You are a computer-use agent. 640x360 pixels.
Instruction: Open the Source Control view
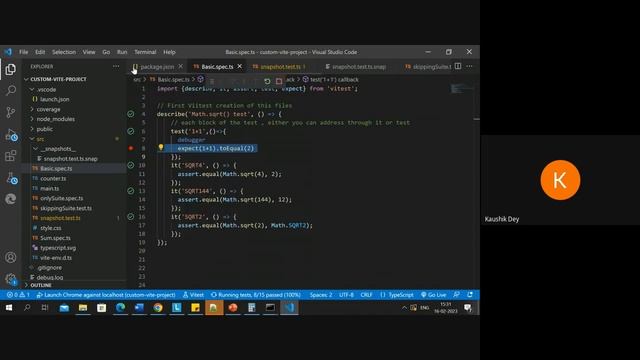tap(11, 112)
